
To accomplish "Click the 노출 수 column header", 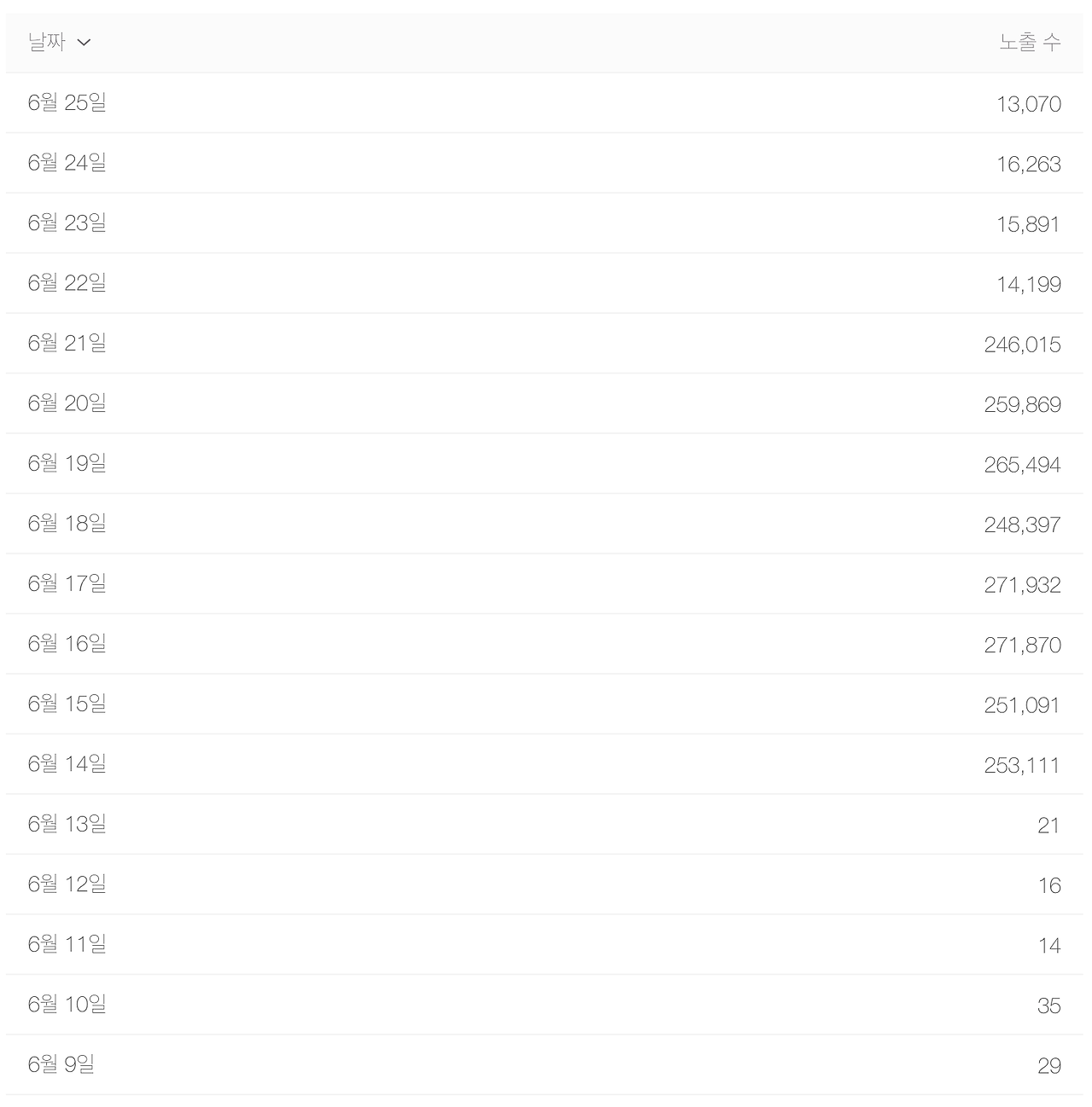I will point(1030,42).
